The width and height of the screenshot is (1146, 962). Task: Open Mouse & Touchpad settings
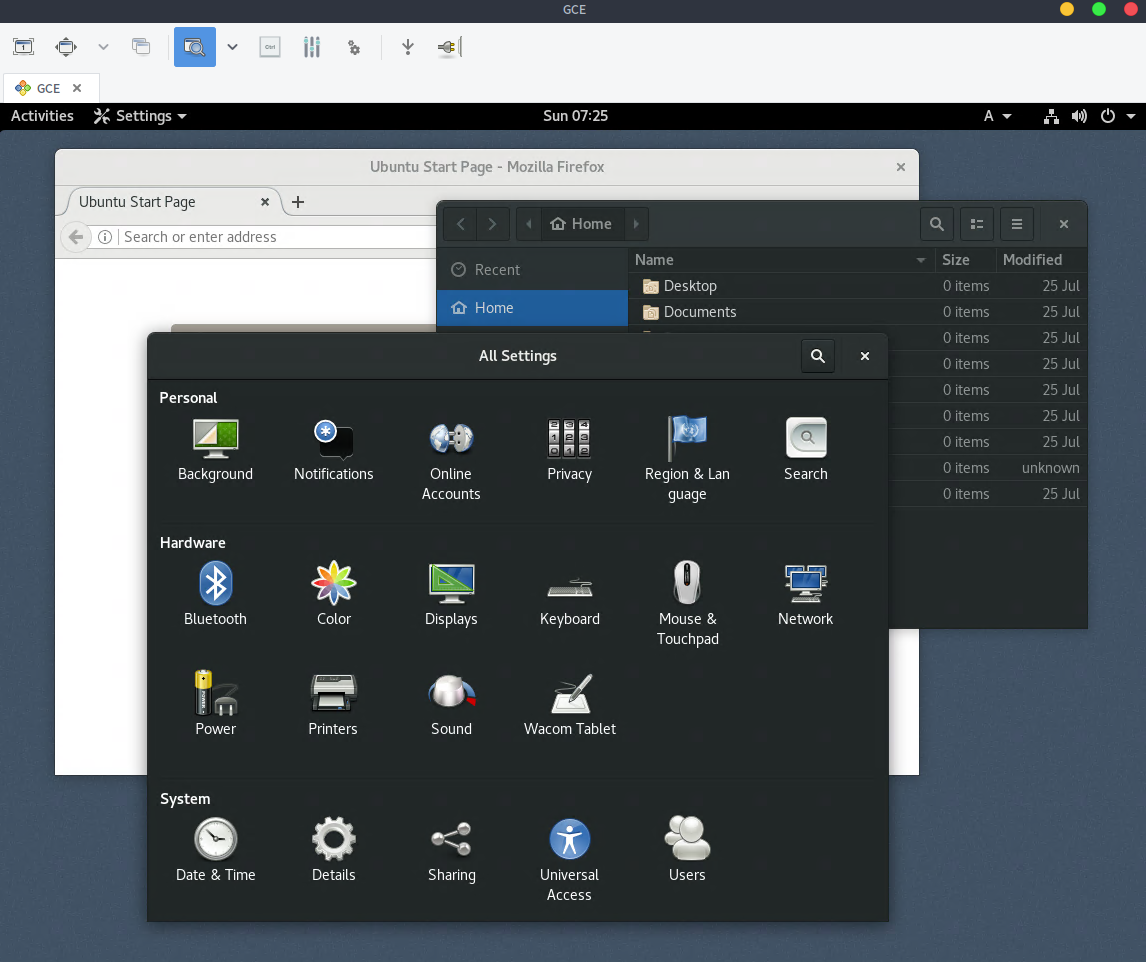(x=687, y=593)
